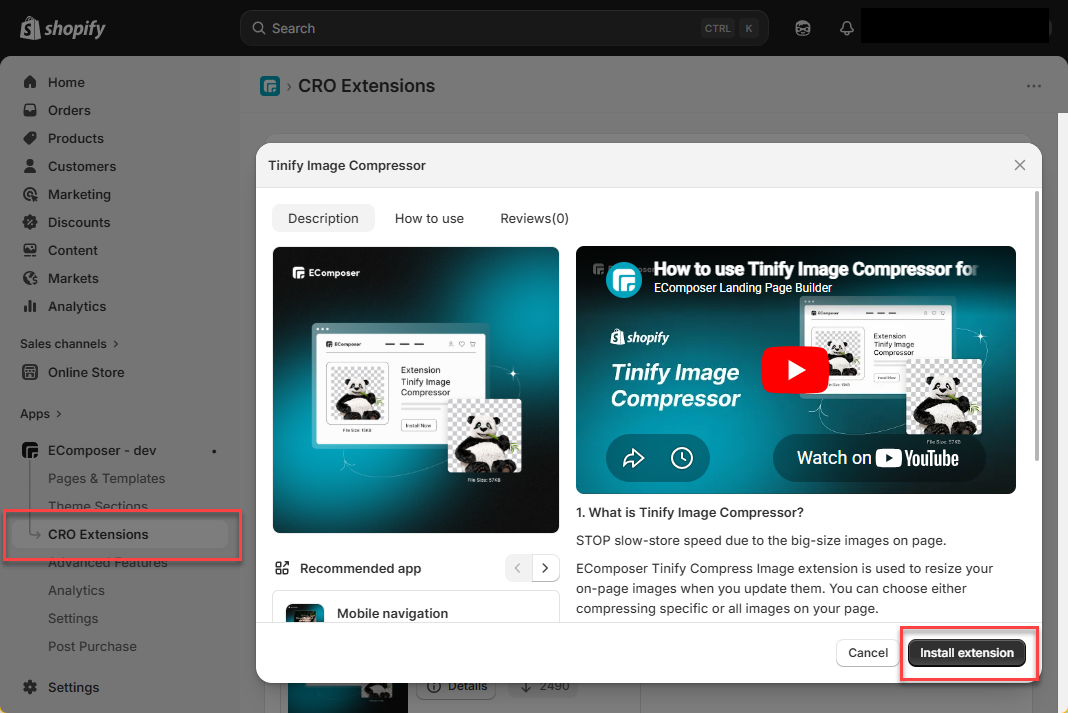The width and height of the screenshot is (1068, 713).
Task: Click the CRO Extensions page title
Action: [x=366, y=86]
